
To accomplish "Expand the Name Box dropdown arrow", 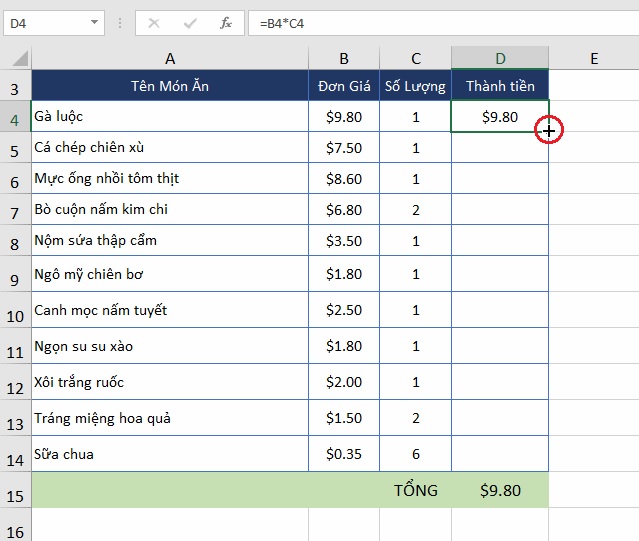I will 94,22.
